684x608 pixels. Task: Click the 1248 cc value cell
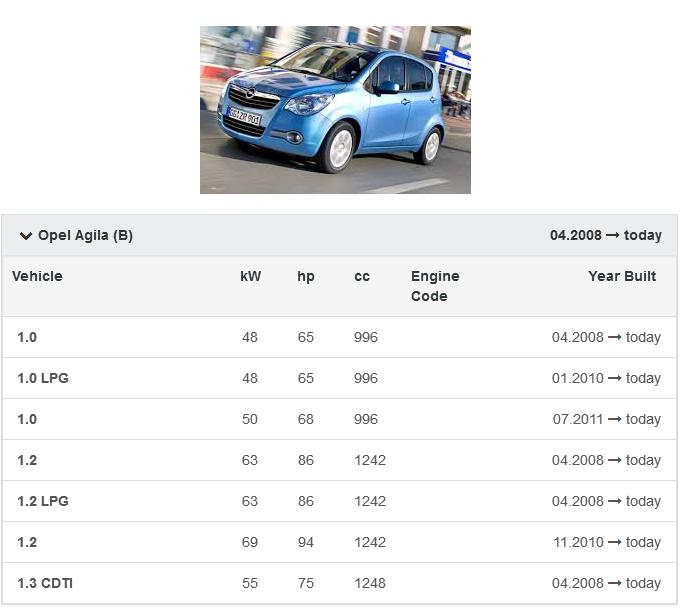(370, 583)
